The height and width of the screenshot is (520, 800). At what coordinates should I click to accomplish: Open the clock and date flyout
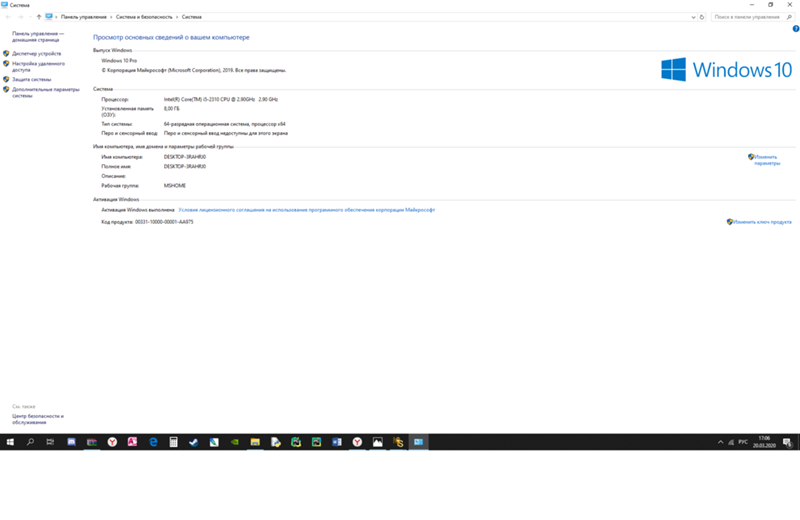[764, 442]
